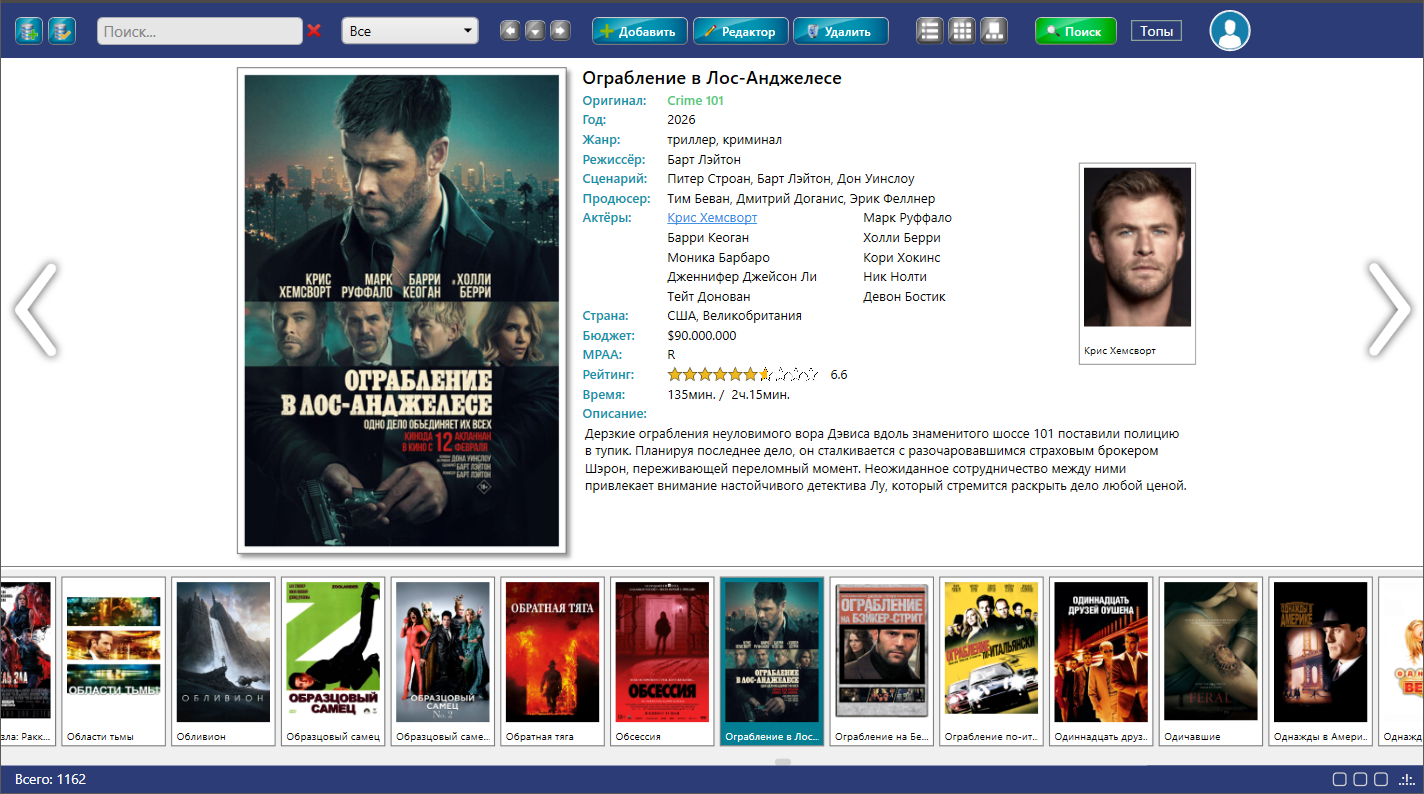Click the right arrow navigation button
The image size is (1424, 794).
[560, 31]
